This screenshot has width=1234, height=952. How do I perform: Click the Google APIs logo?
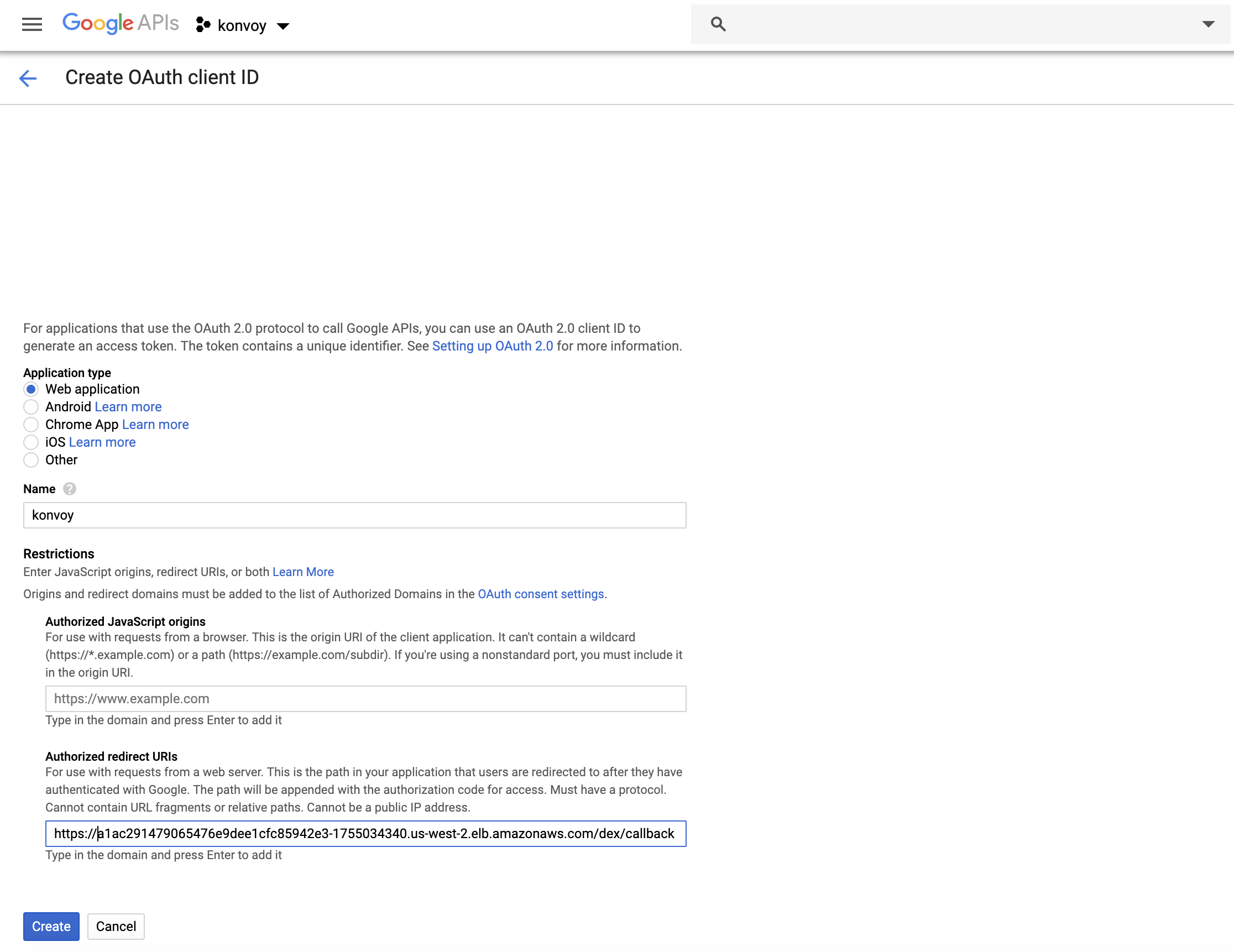(121, 23)
